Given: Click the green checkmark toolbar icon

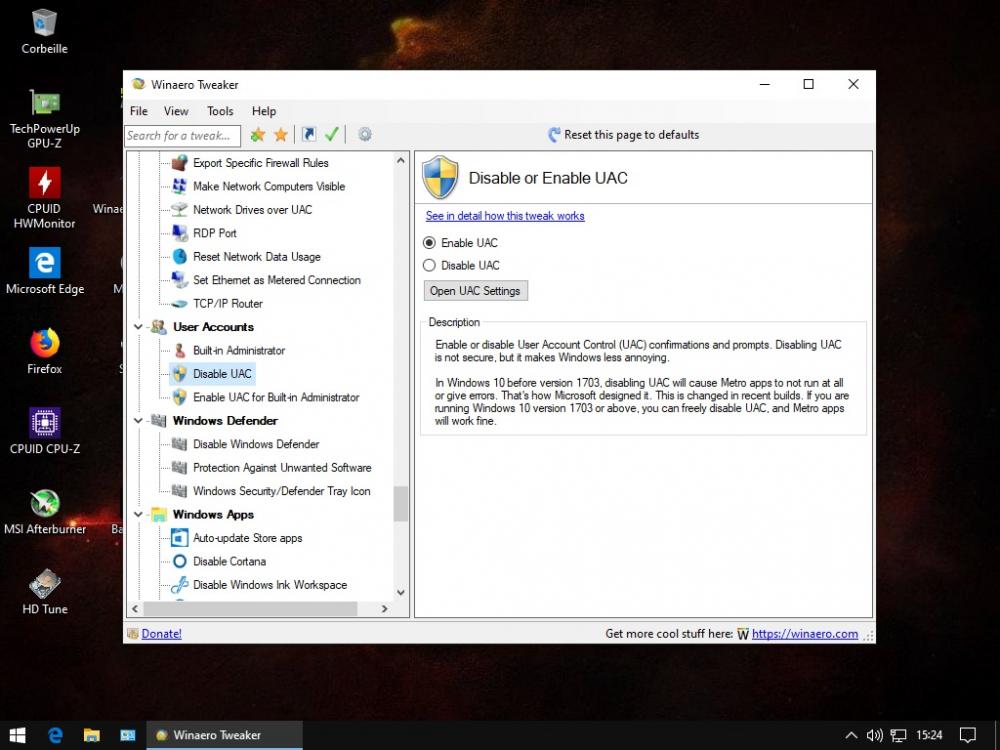Looking at the screenshot, I should tap(332, 135).
